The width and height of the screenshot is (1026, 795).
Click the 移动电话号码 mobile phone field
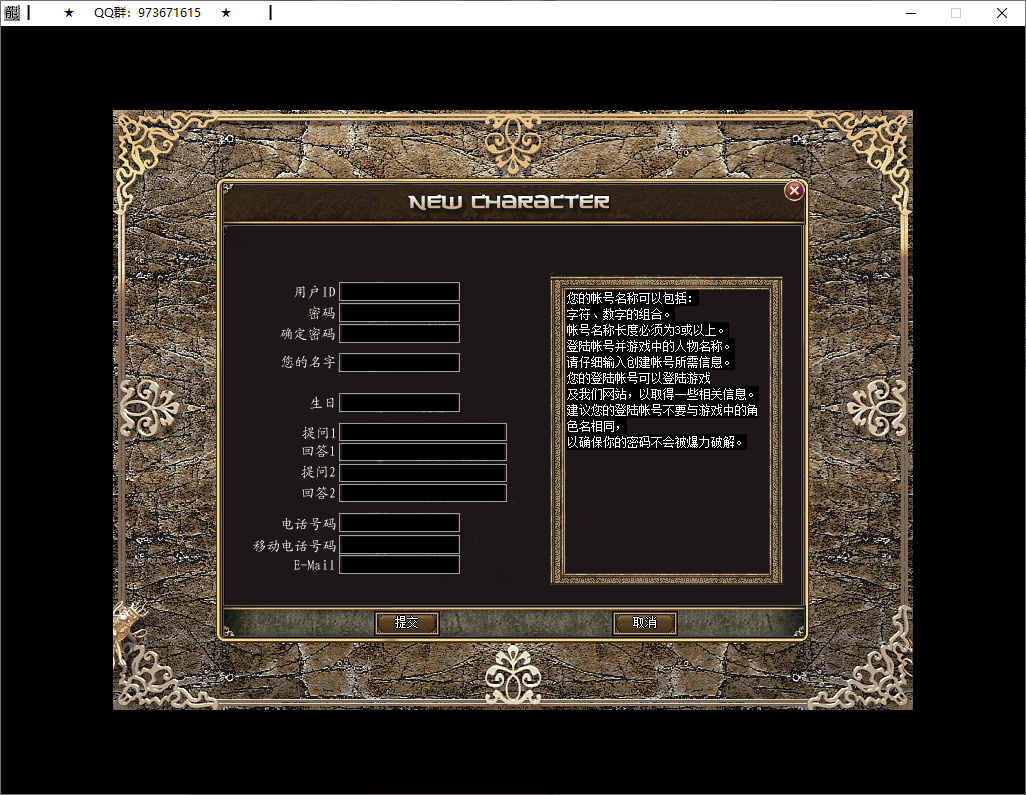click(x=399, y=544)
